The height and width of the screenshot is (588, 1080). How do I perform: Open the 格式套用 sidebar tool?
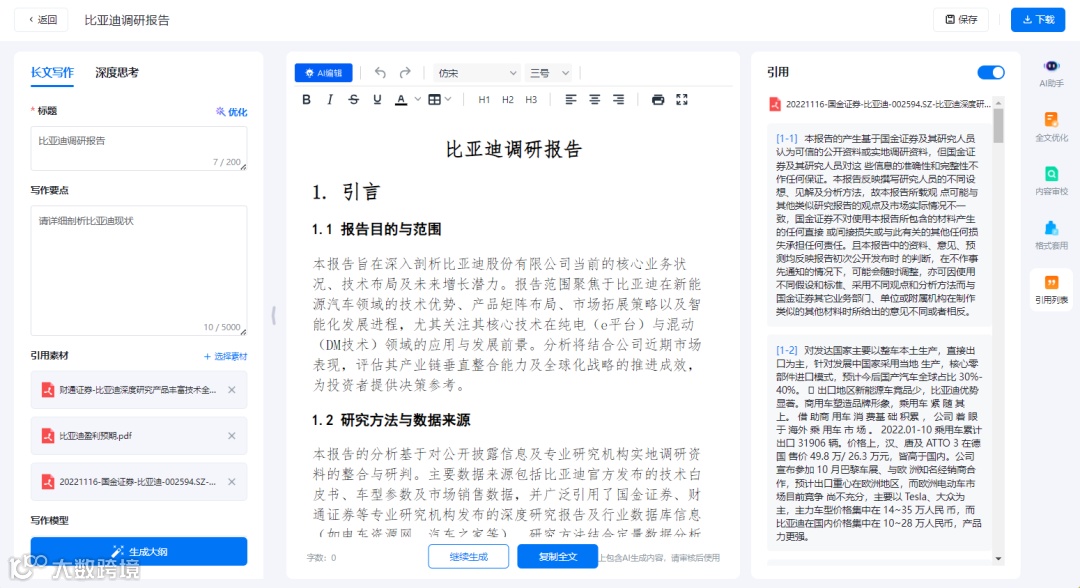pos(1051,235)
